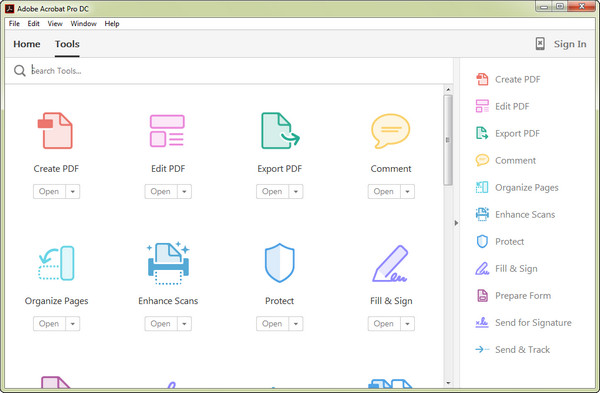The image size is (600, 393).
Task: Click Open button under Create PDF
Action: (49, 191)
